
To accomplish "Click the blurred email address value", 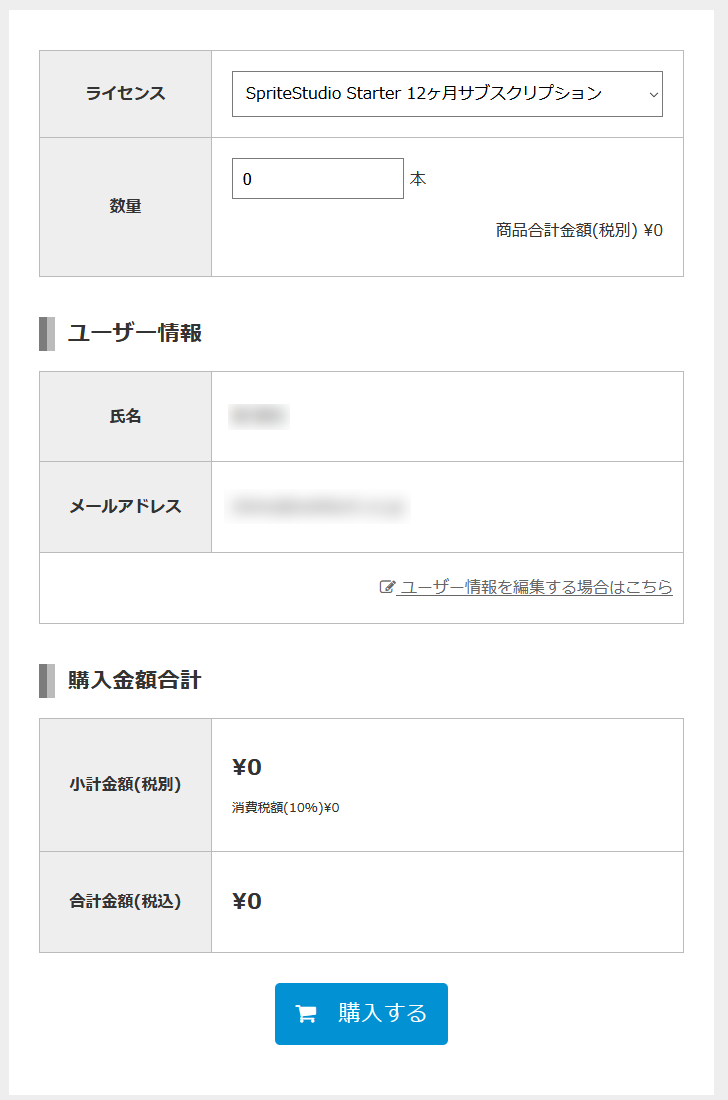I will coord(318,507).
